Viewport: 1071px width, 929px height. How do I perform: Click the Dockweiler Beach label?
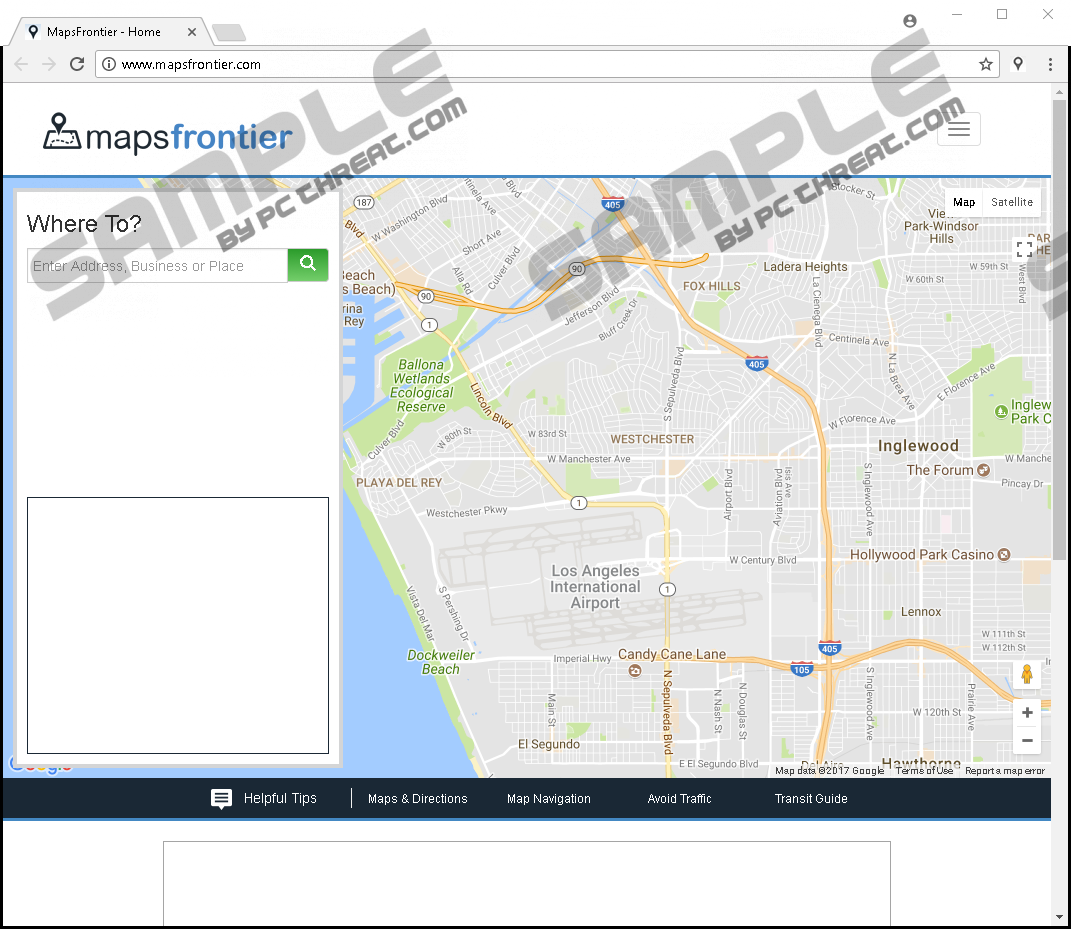coord(441,662)
